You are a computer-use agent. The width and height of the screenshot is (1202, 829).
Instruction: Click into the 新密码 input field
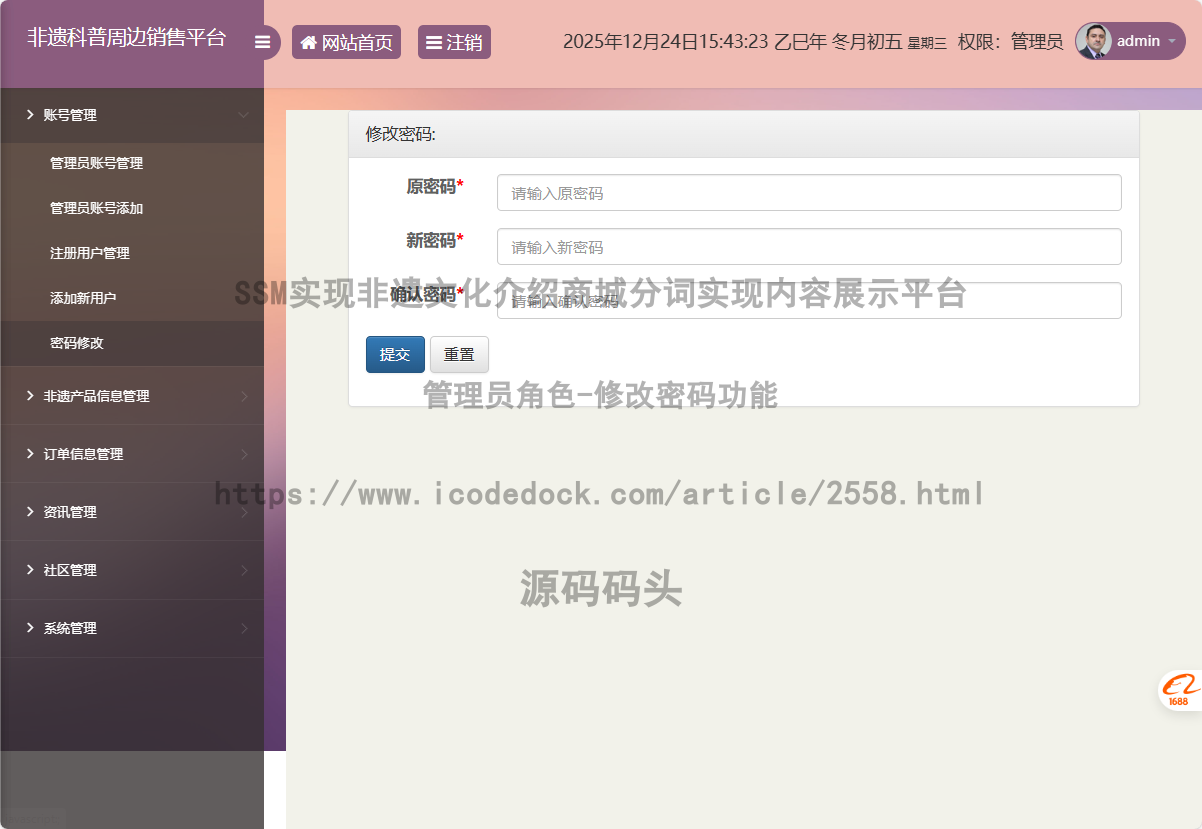(x=808, y=247)
